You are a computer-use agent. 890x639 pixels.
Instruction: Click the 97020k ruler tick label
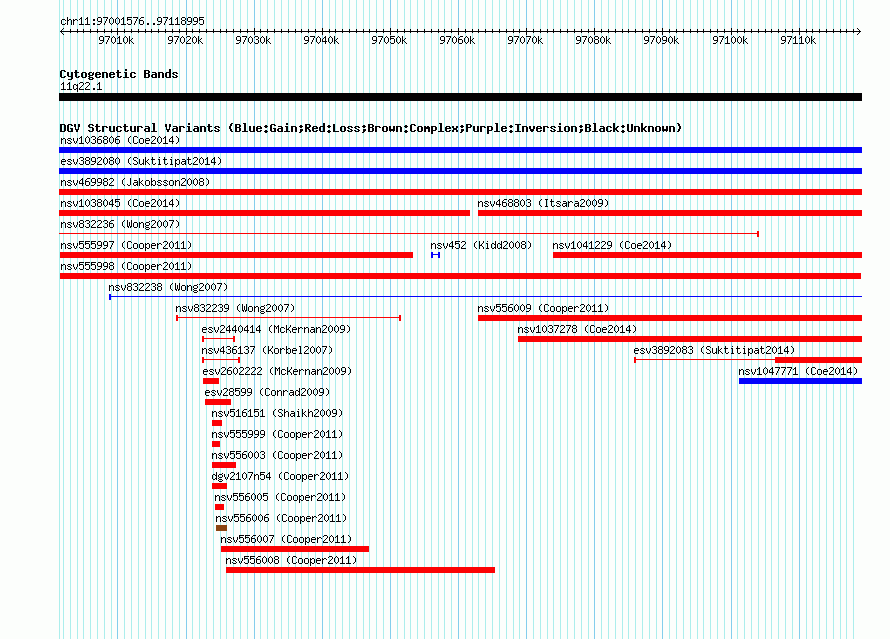point(185,40)
